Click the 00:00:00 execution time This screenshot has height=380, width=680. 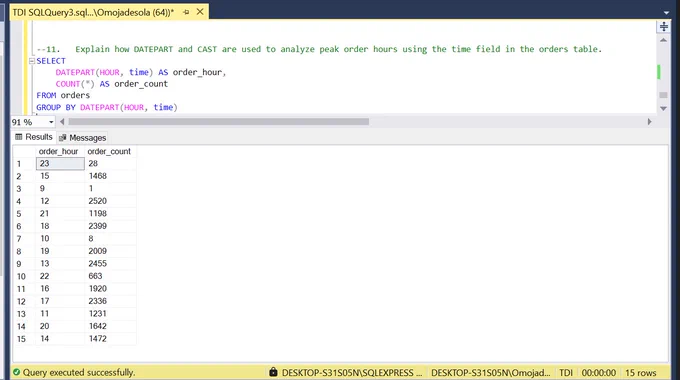tap(598, 373)
